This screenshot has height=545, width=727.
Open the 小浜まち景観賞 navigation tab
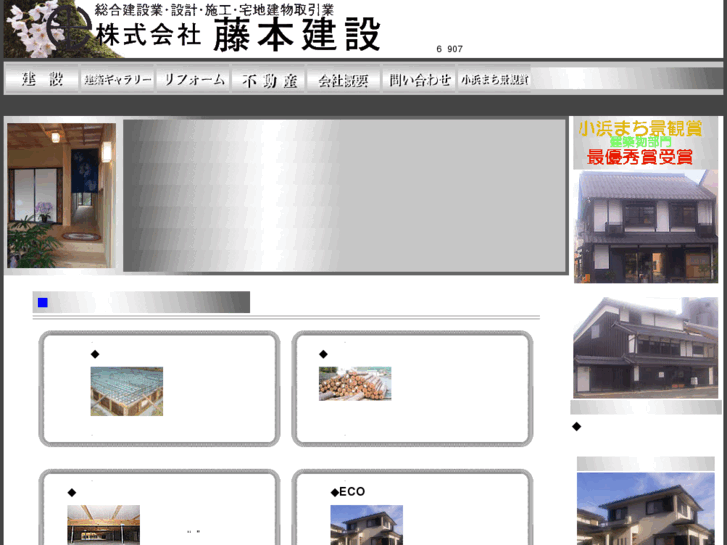click(494, 79)
